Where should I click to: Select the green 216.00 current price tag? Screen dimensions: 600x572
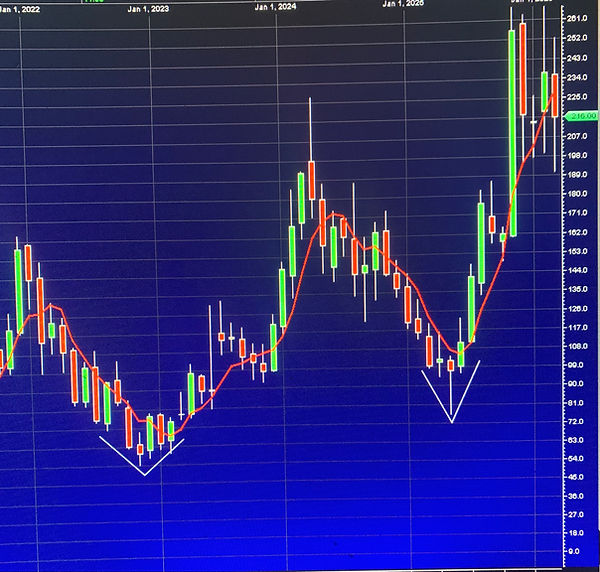[x=581, y=116]
